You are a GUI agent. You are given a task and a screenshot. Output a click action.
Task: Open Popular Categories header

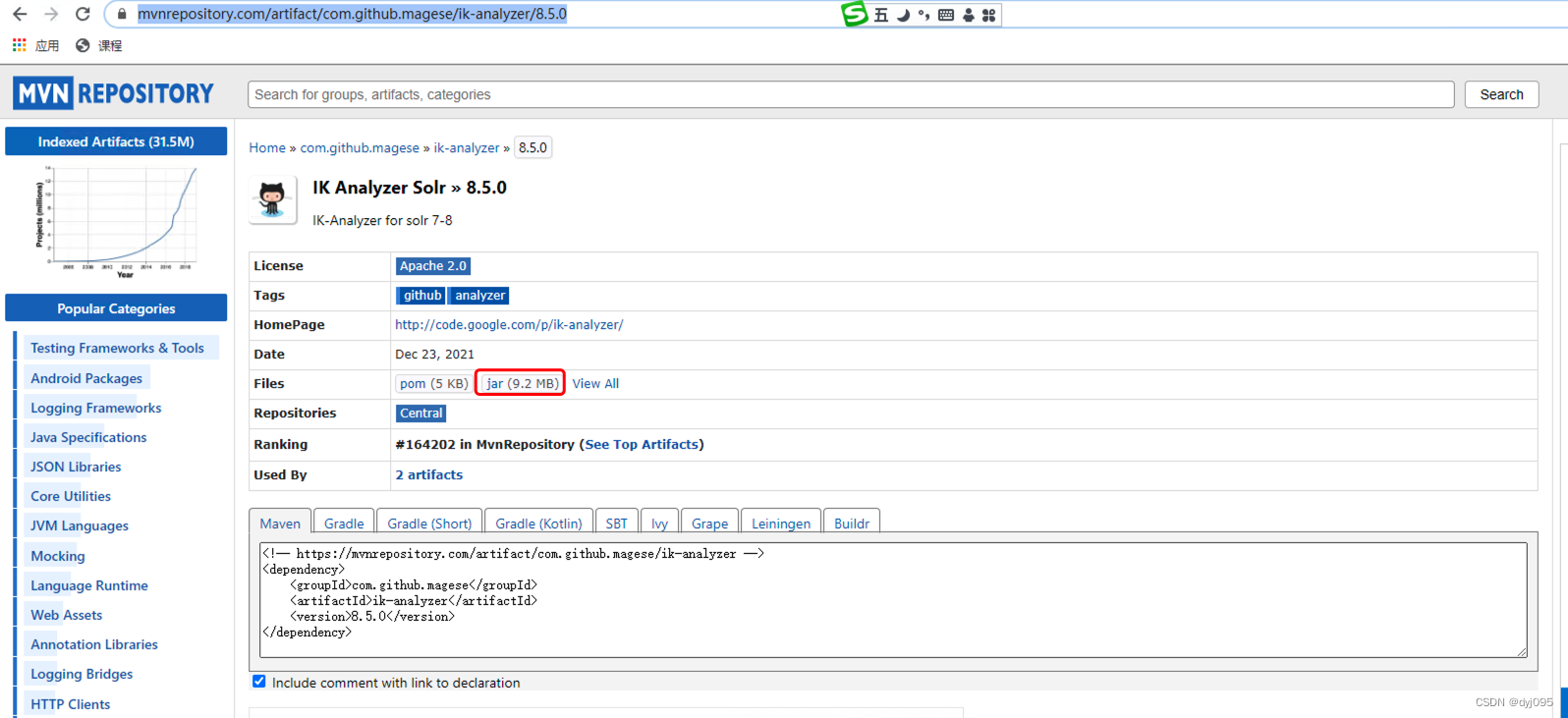pyautogui.click(x=116, y=308)
